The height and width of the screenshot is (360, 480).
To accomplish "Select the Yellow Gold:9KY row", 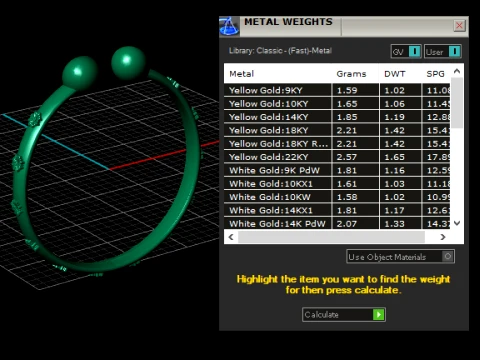I will [337, 90].
